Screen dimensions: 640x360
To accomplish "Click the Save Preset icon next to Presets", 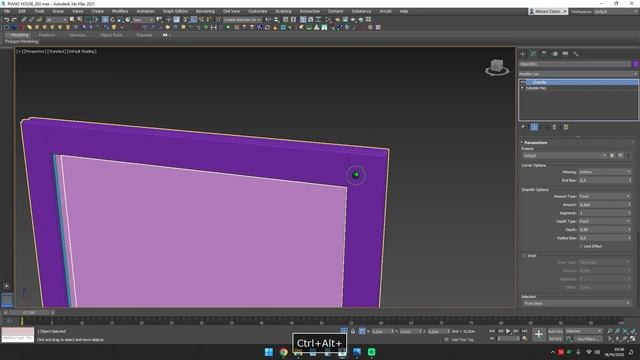I will (x=612, y=156).
